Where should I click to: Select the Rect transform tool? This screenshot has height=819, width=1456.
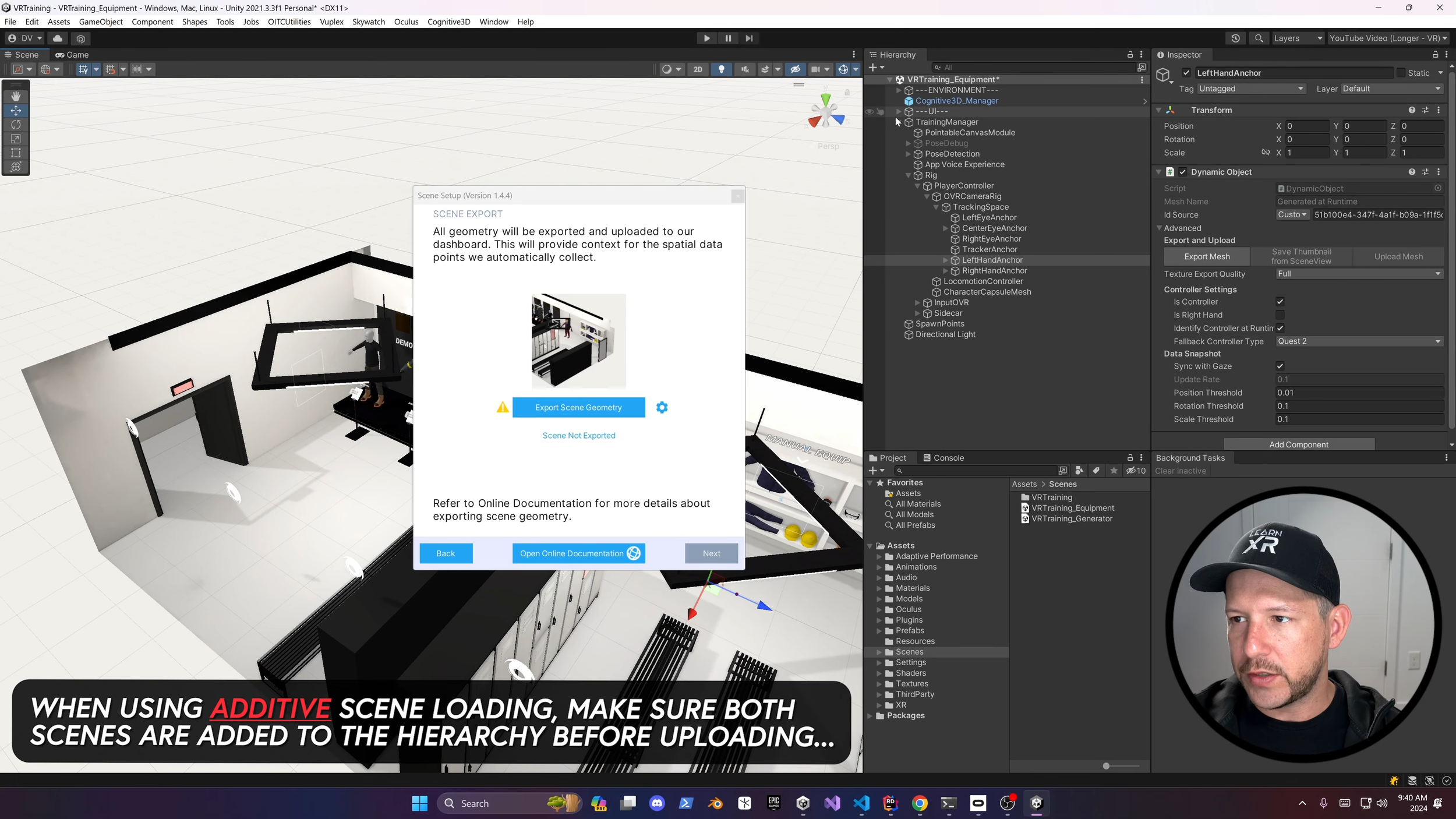click(16, 153)
